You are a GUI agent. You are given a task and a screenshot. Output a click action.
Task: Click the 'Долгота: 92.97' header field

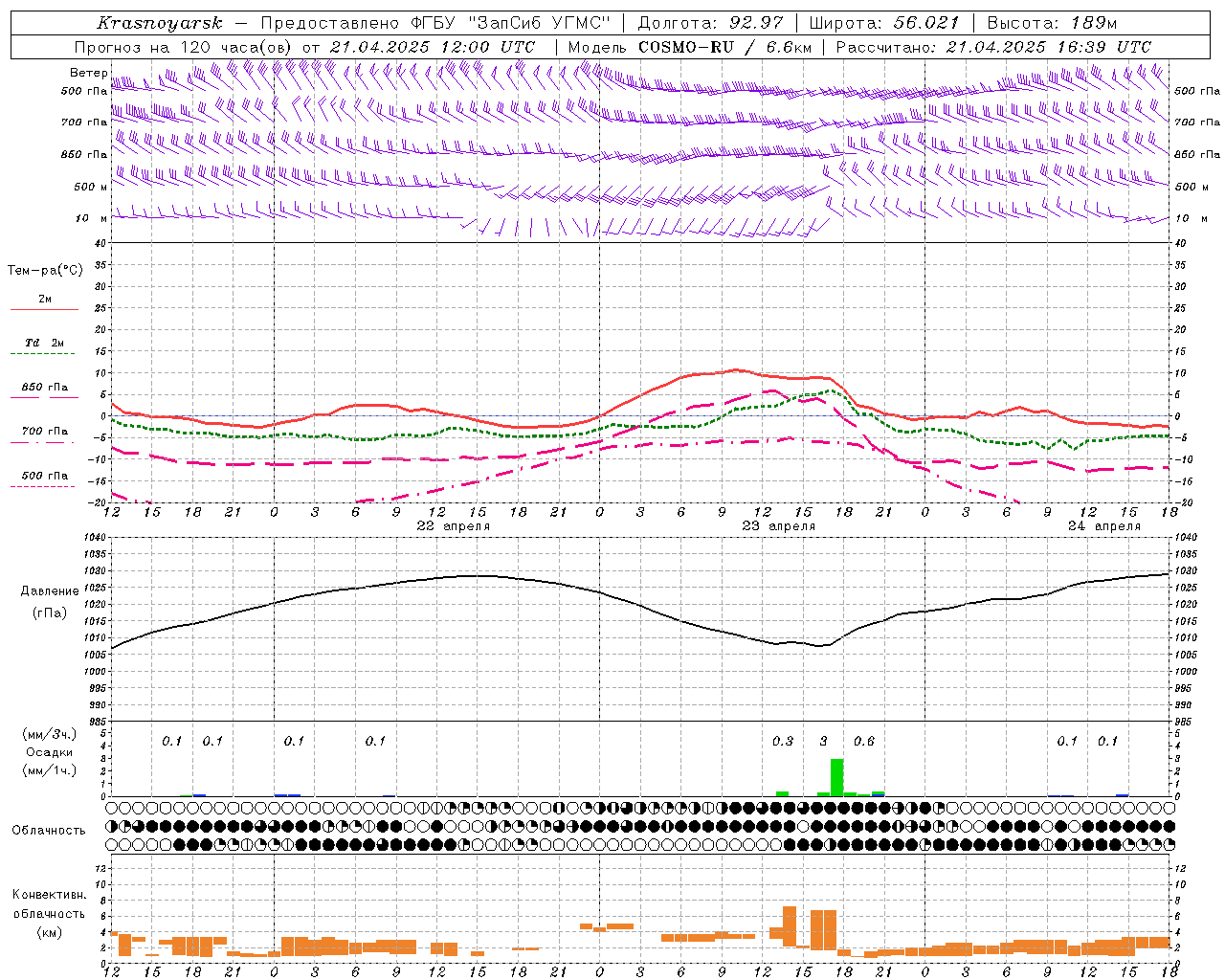coord(710,23)
